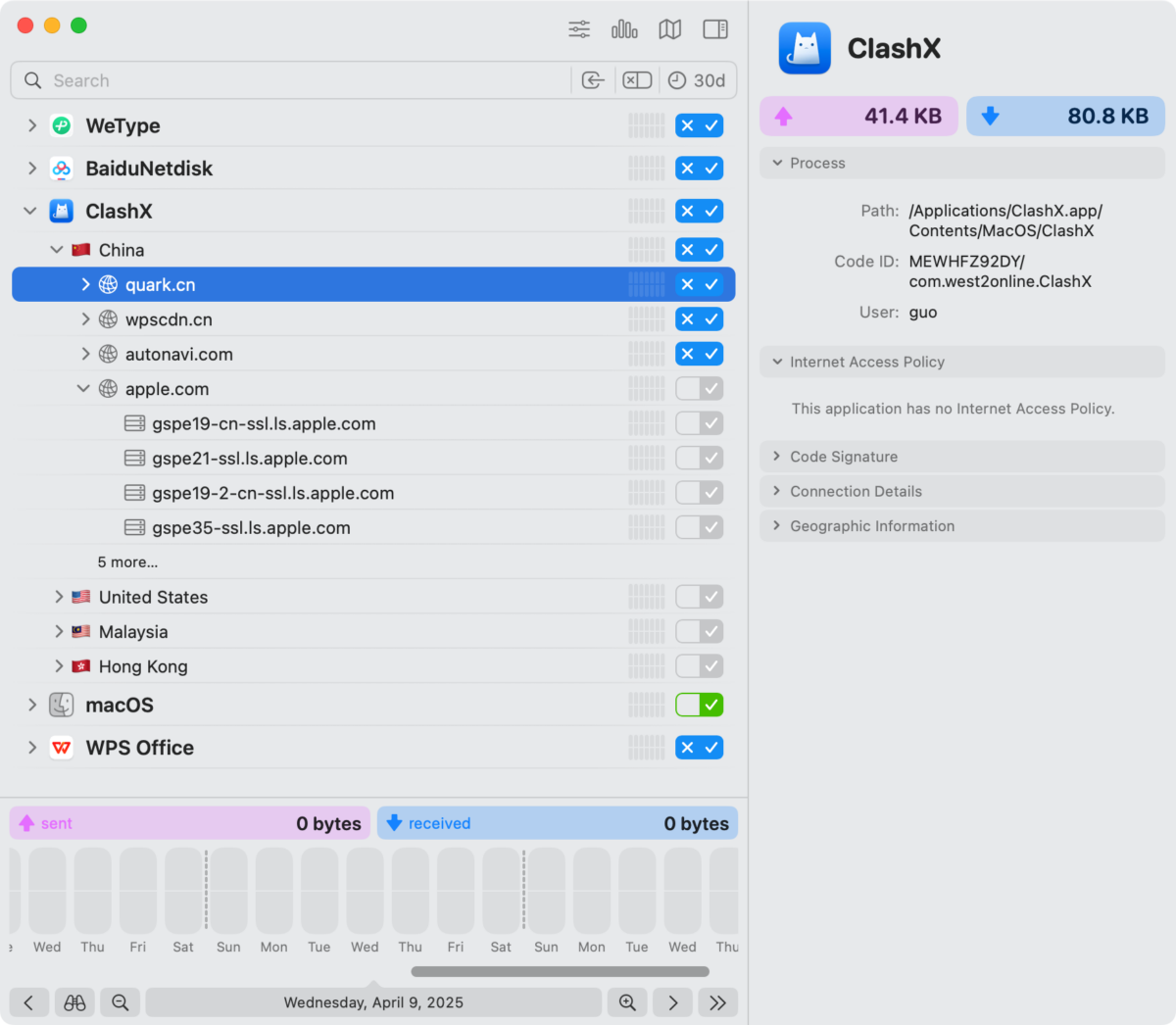The width and height of the screenshot is (1176, 1025).
Task: Click the WeType app icon
Action: (x=62, y=125)
